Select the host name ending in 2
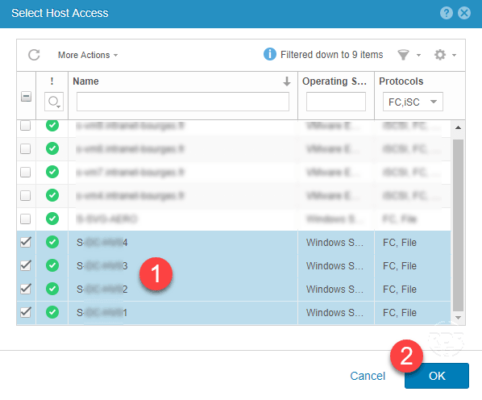 pos(102,289)
